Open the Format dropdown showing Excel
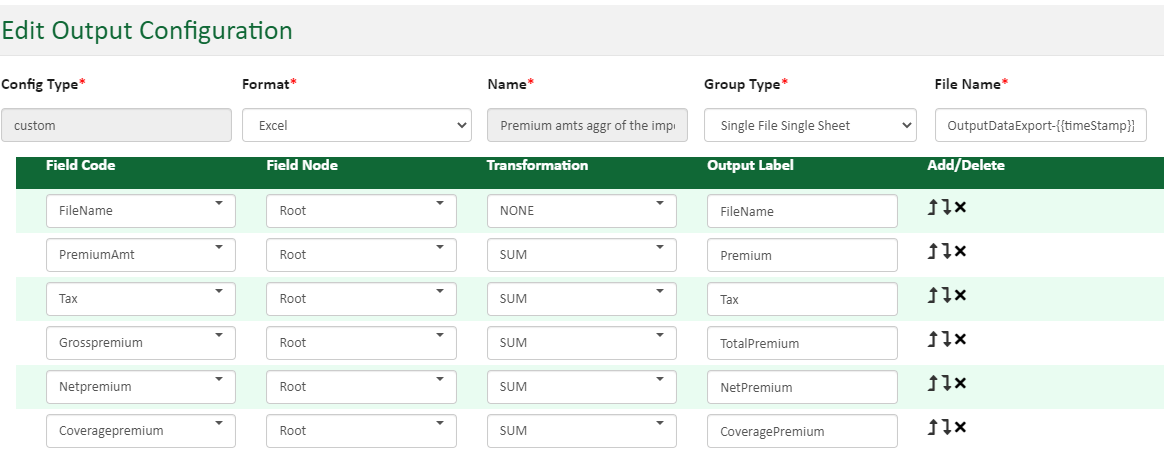 [x=356, y=126]
